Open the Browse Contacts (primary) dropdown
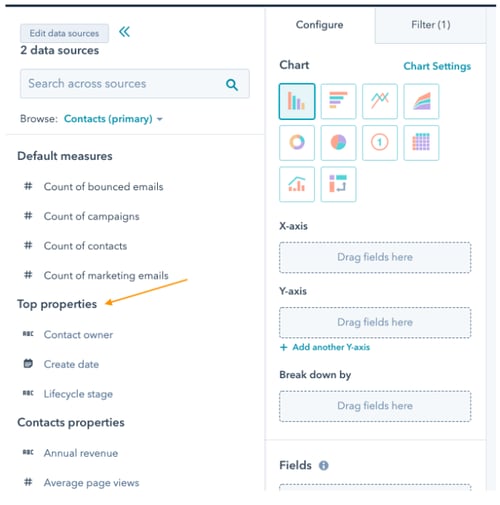The width and height of the screenshot is (500, 505). [x=113, y=119]
